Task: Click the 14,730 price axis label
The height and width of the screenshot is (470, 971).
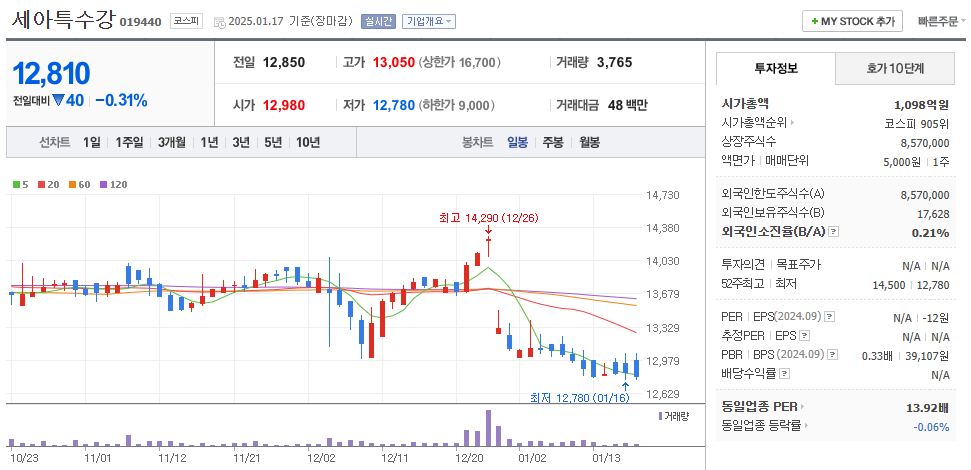Action: coord(663,194)
